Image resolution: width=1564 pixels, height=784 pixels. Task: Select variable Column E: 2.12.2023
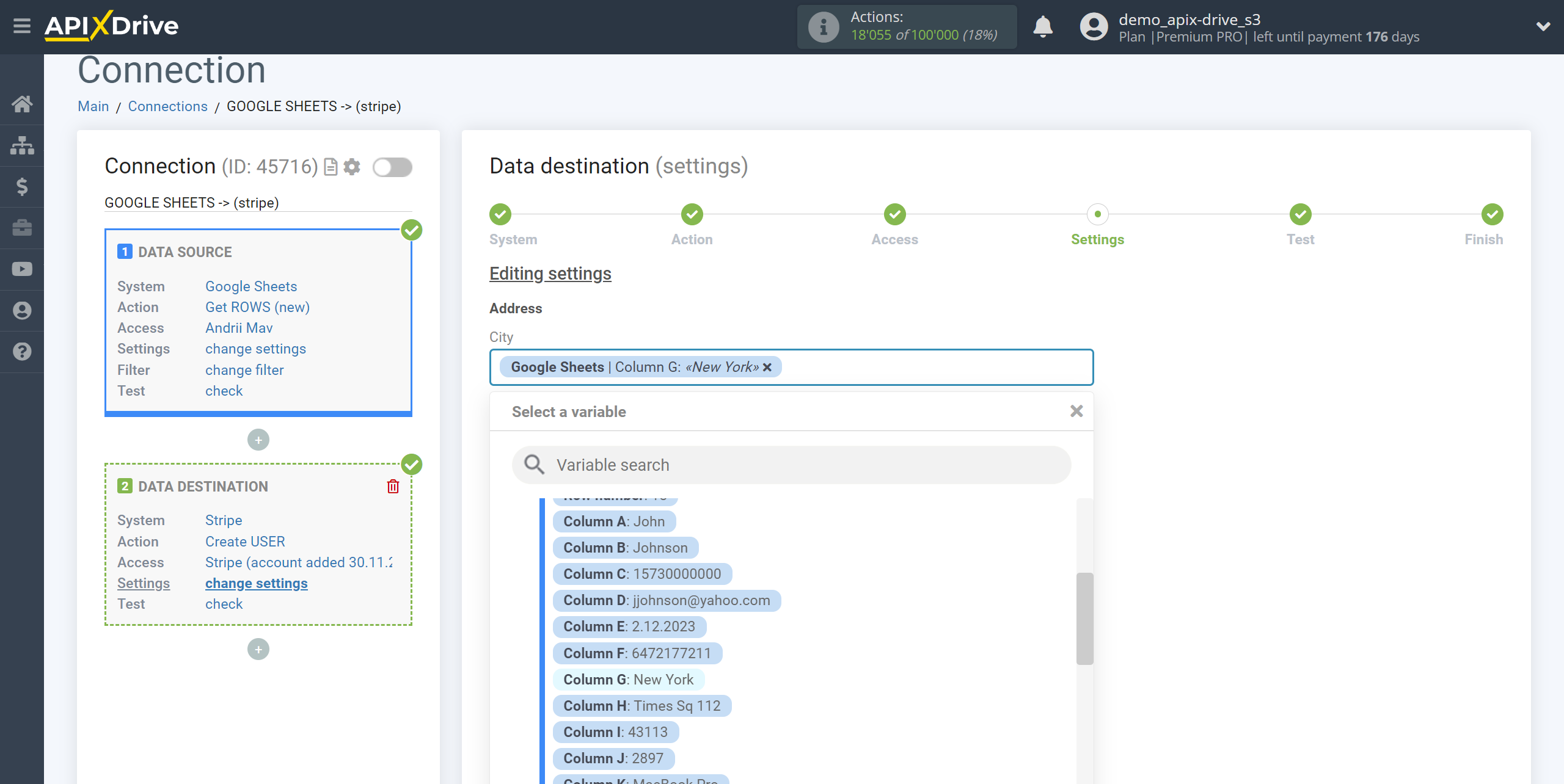pyautogui.click(x=629, y=626)
